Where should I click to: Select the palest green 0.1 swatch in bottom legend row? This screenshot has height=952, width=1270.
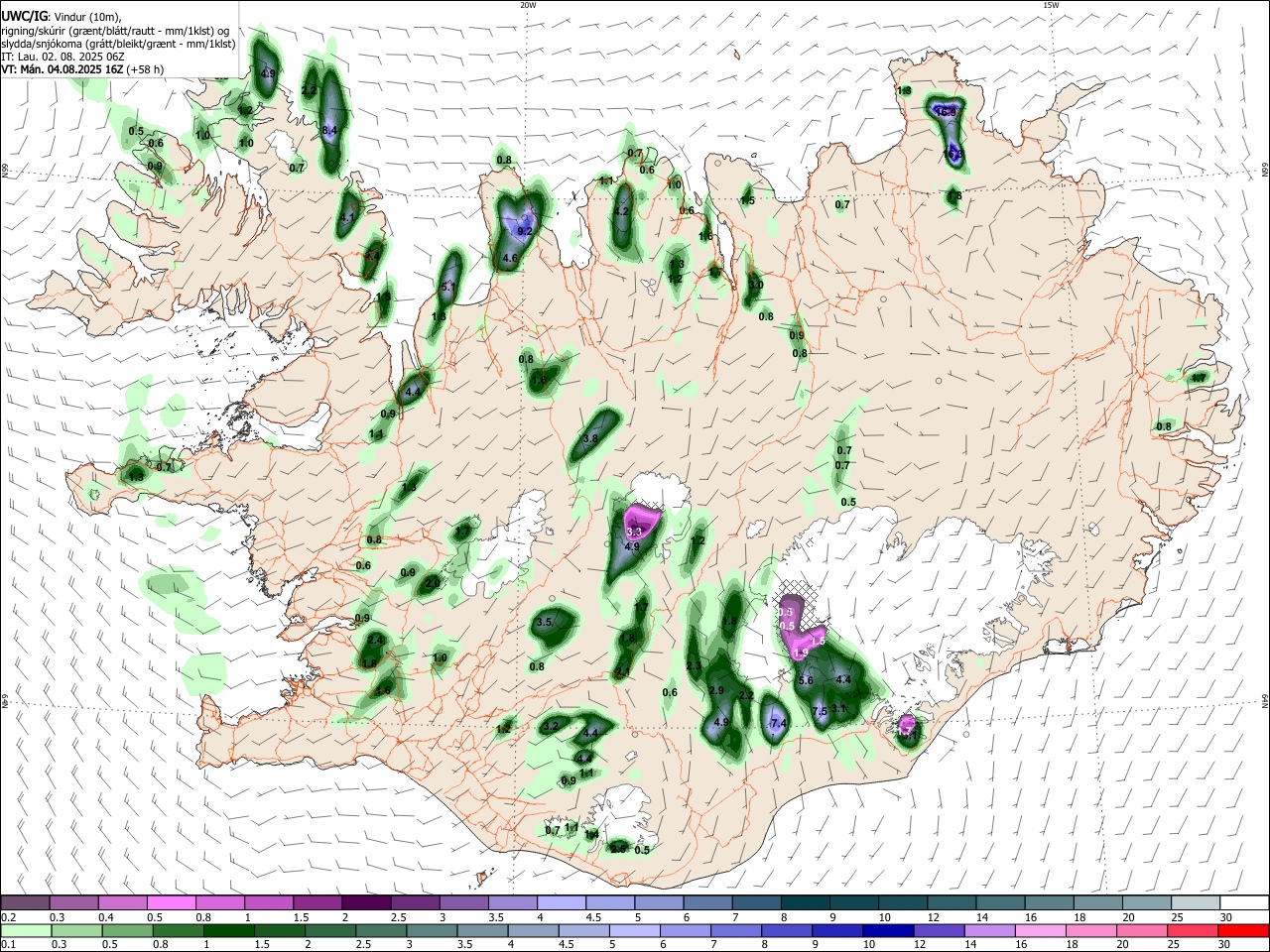click(26, 930)
